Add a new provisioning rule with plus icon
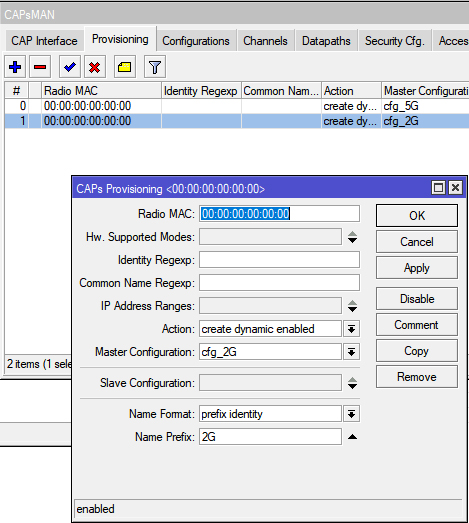This screenshot has width=469, height=523. pos(15,67)
